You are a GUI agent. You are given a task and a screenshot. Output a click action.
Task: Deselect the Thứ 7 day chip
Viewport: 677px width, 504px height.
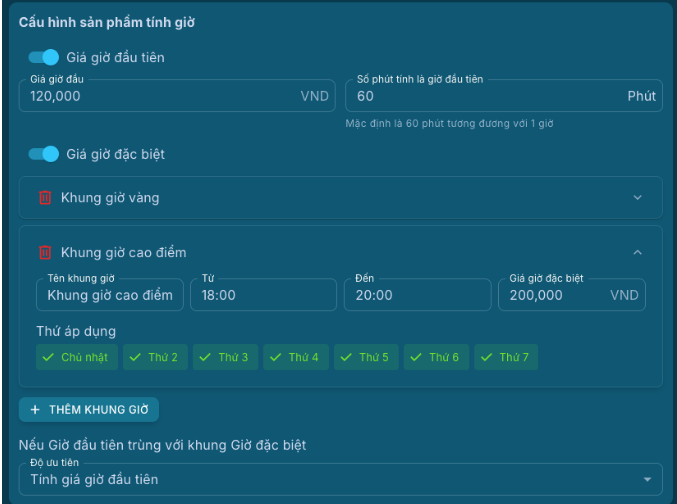505,357
